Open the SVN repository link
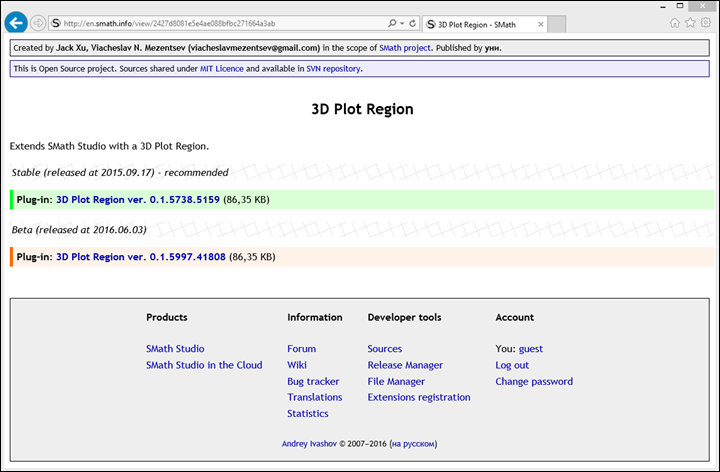Viewport: 720px width, 472px height. [333, 69]
